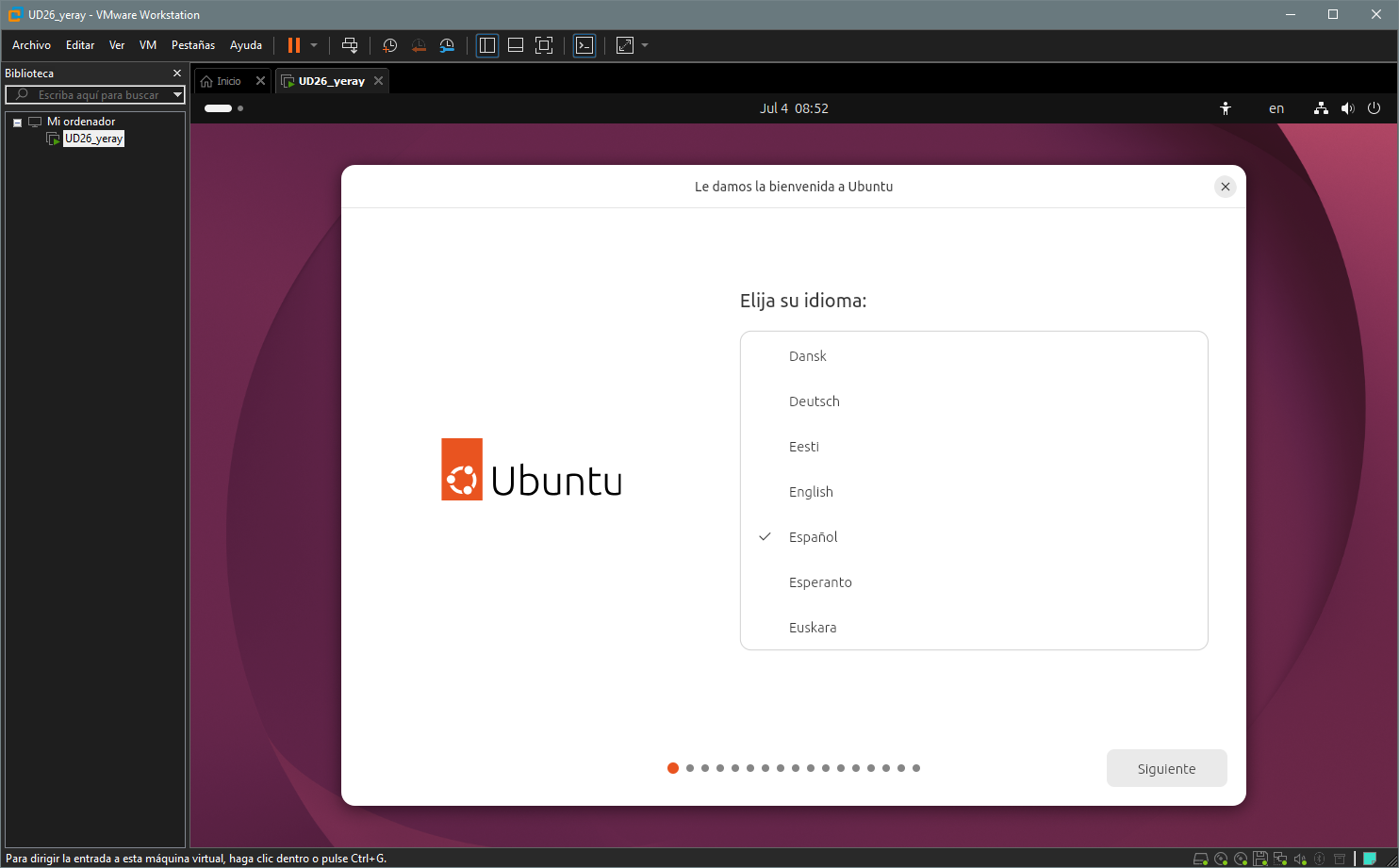Click the send Ctrl+Alt+Del icon
Image resolution: width=1399 pixels, height=868 pixels.
tap(350, 45)
